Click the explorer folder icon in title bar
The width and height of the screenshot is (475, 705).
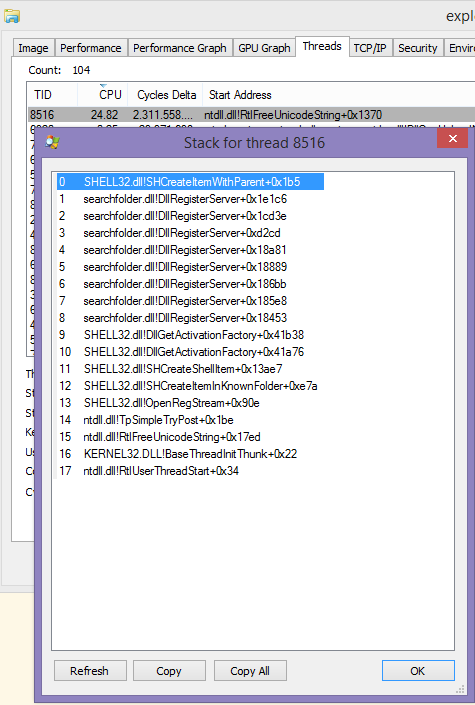coord(12,17)
